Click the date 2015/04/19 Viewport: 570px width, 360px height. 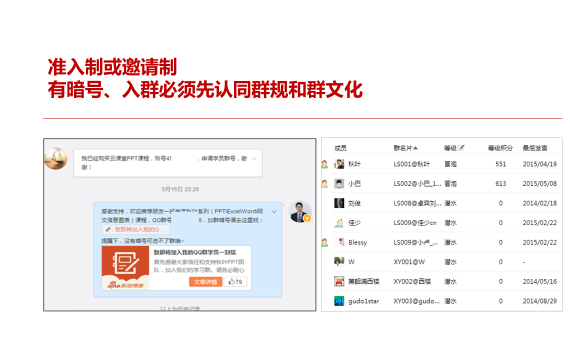(x=540, y=164)
